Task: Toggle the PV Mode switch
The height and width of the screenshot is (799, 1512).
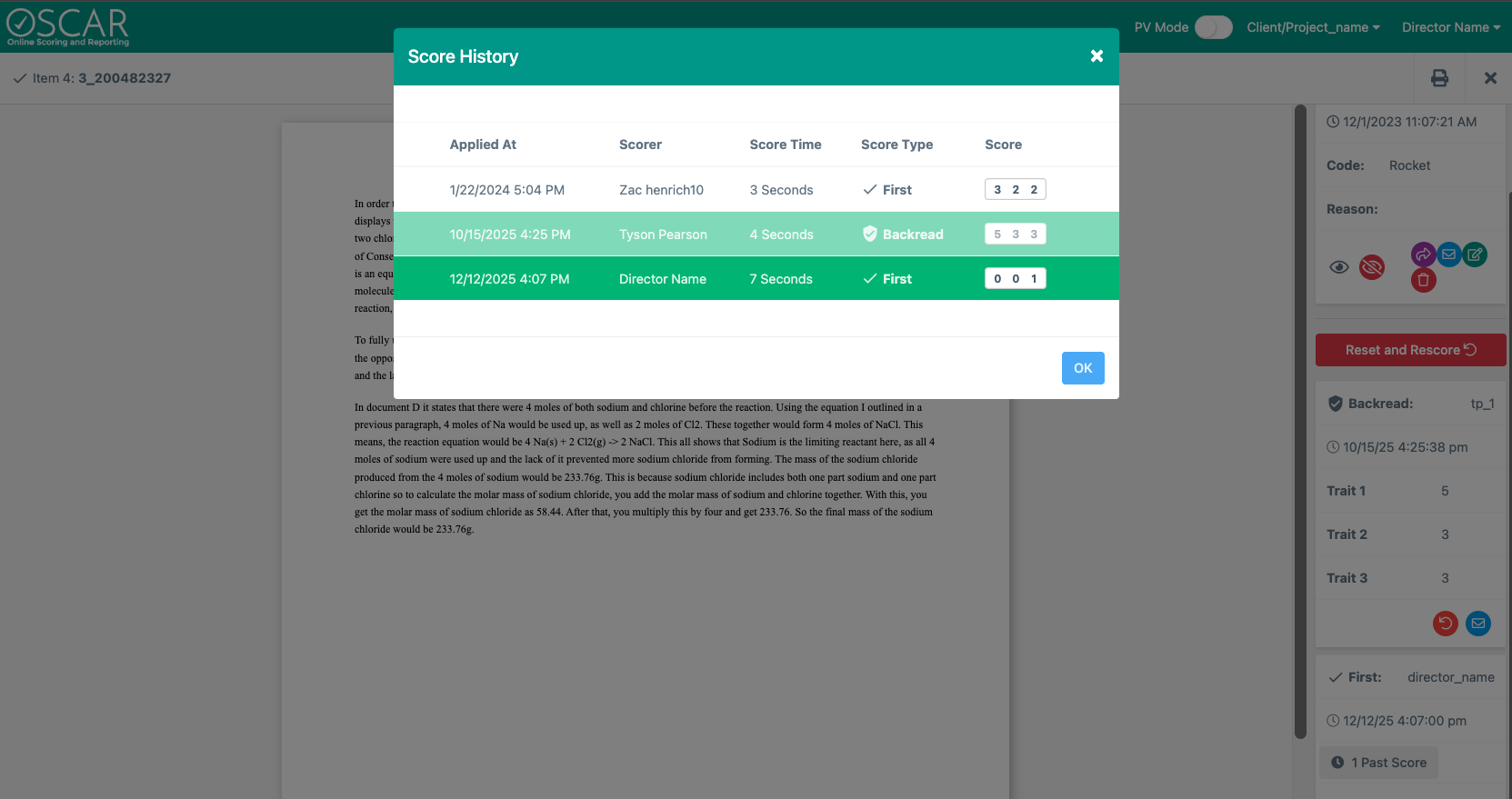Action: click(x=1213, y=27)
